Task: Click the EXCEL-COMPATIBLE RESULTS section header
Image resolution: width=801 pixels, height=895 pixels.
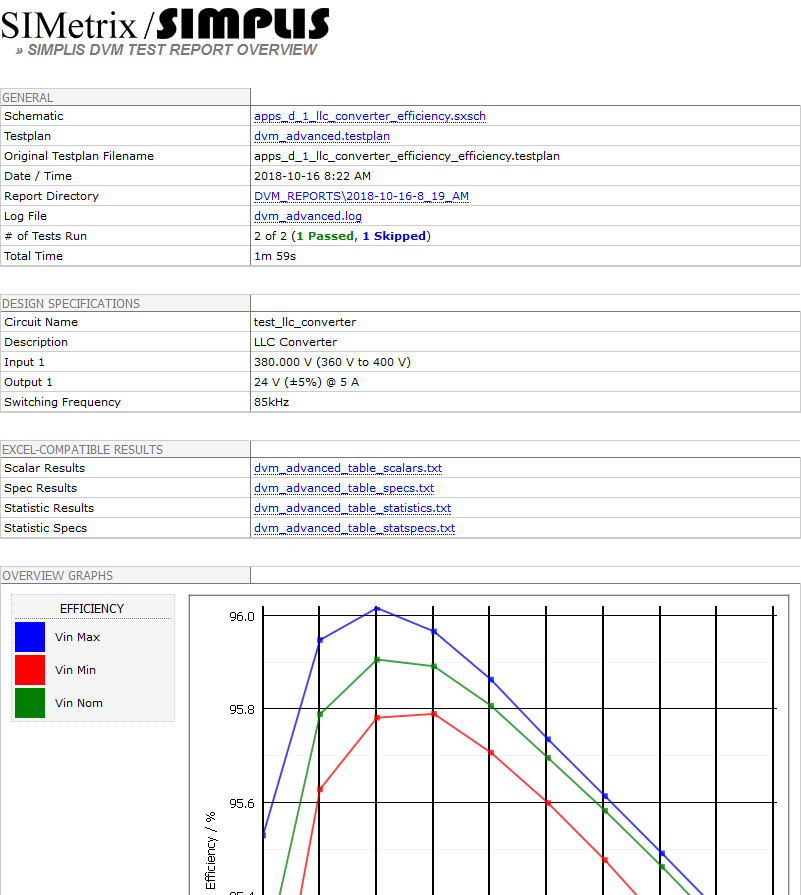Action: 82,450
